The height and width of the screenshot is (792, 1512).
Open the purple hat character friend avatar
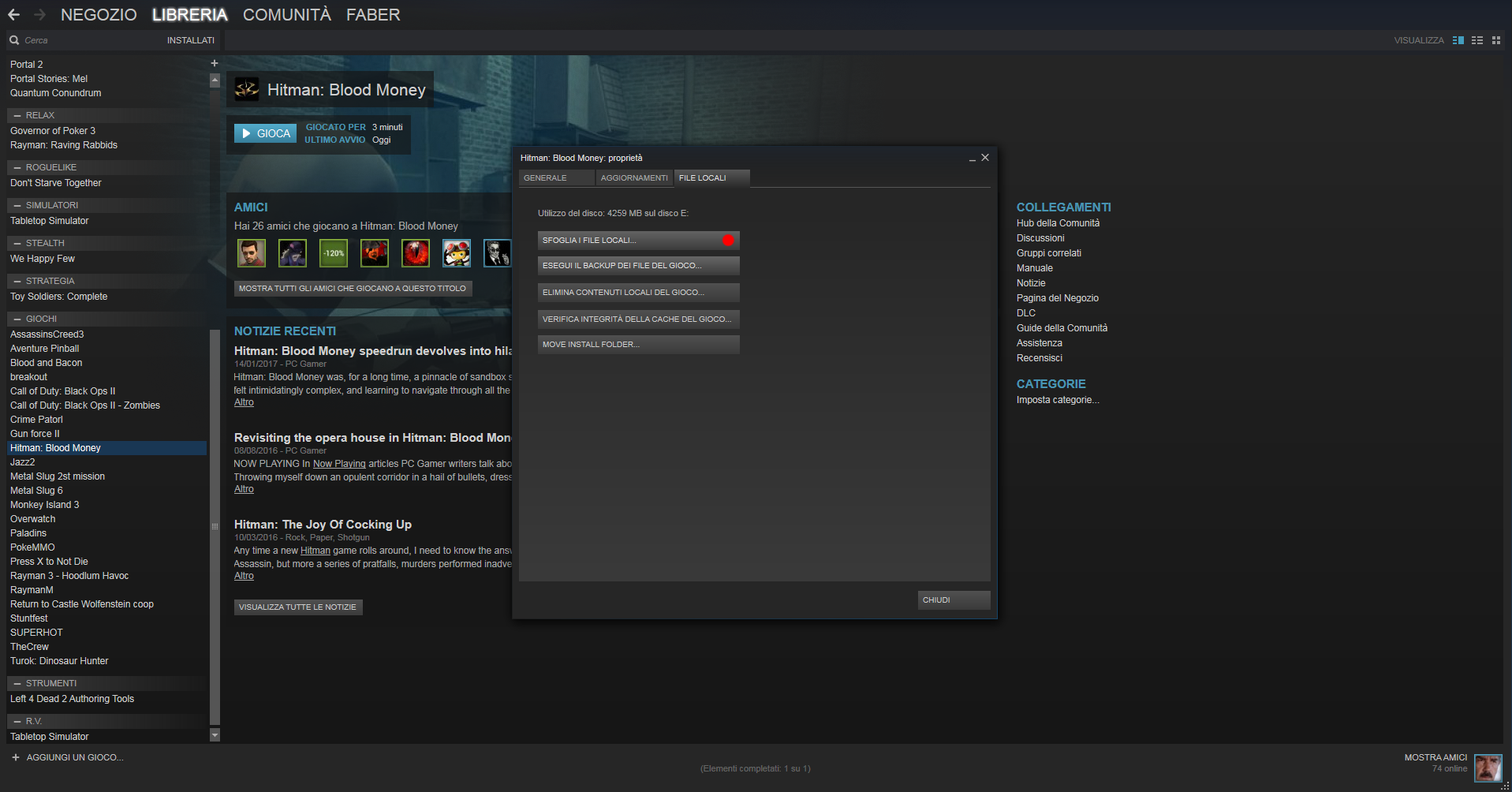(293, 253)
